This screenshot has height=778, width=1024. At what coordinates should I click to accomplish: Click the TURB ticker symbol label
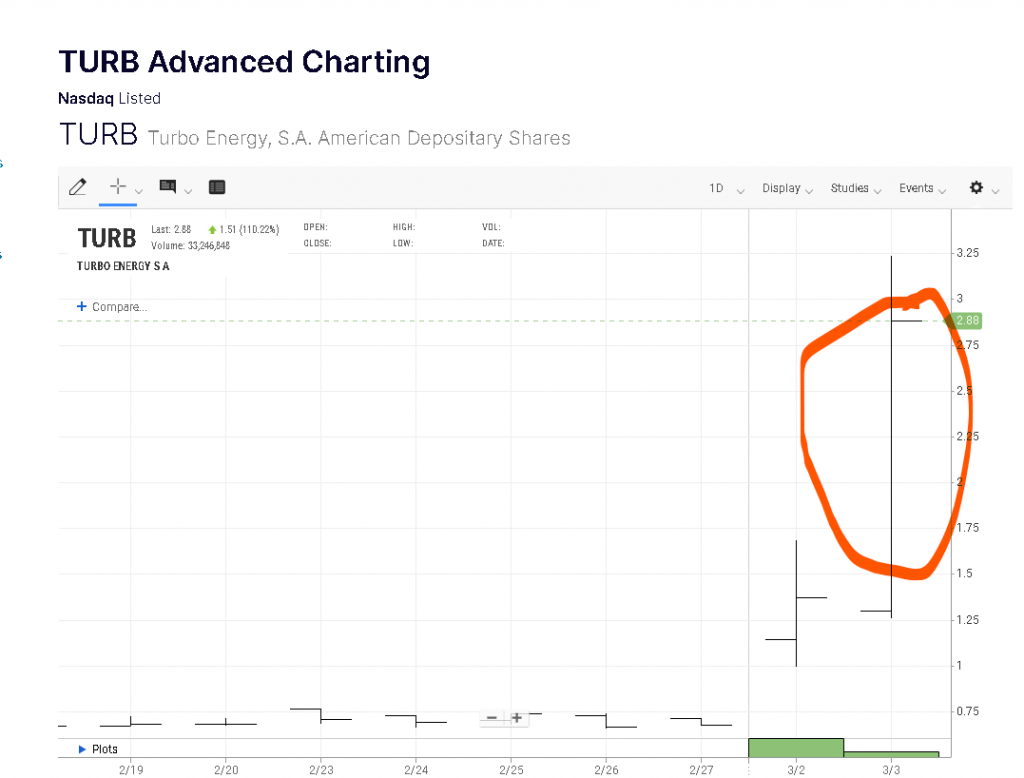tap(106, 238)
